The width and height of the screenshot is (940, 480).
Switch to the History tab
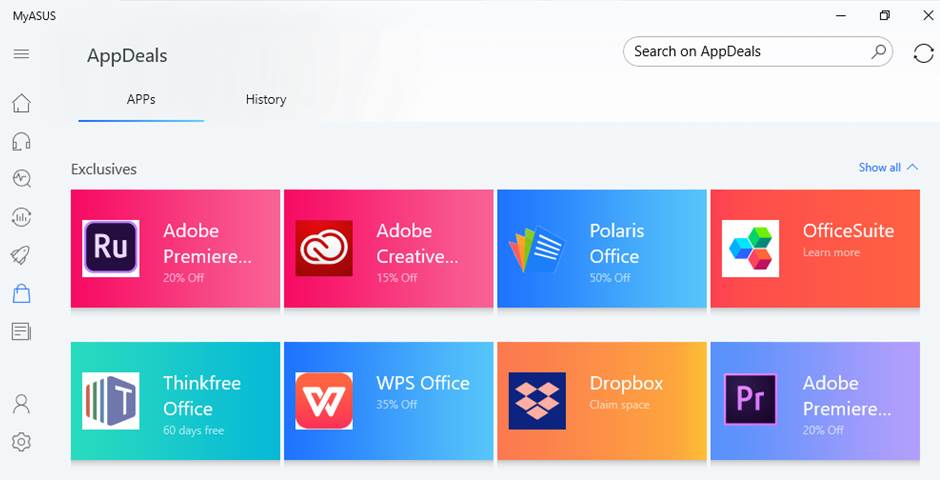coord(266,99)
